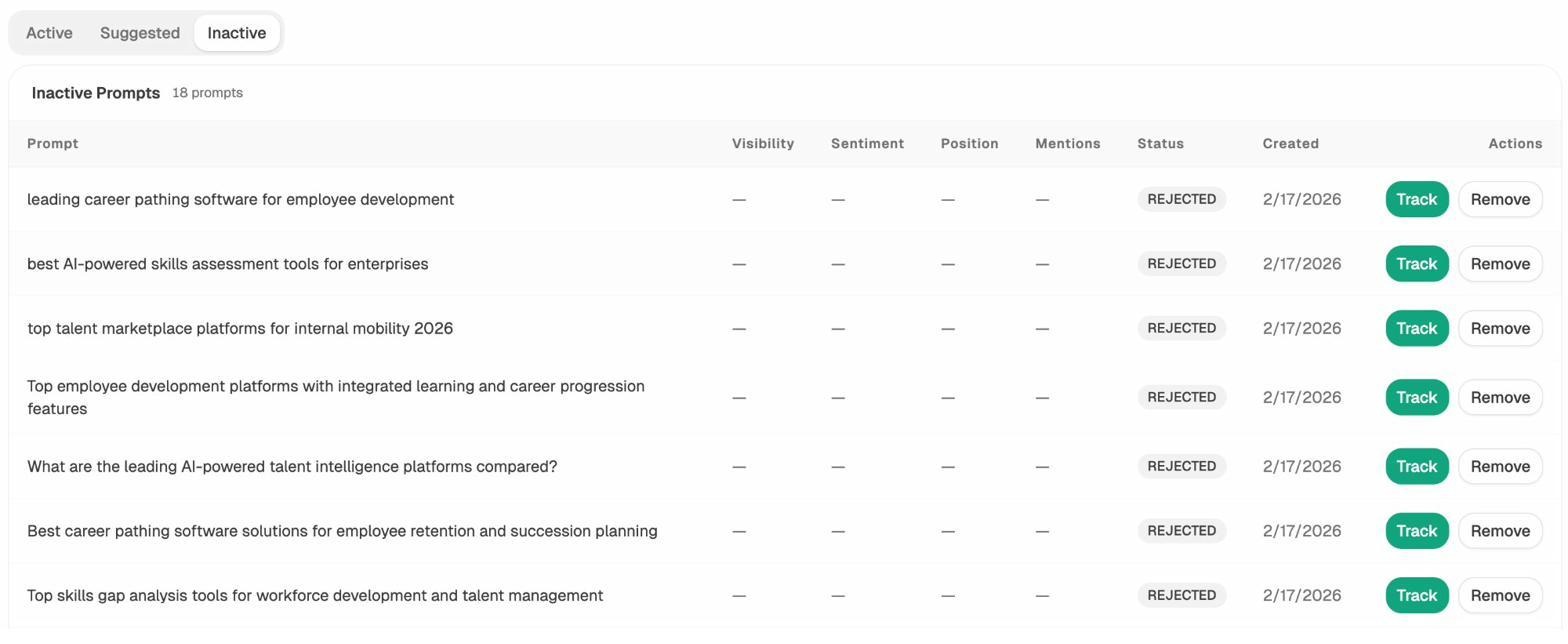Track the skills gap analysis tools prompt
This screenshot has height=644, width=1568.
click(x=1416, y=595)
